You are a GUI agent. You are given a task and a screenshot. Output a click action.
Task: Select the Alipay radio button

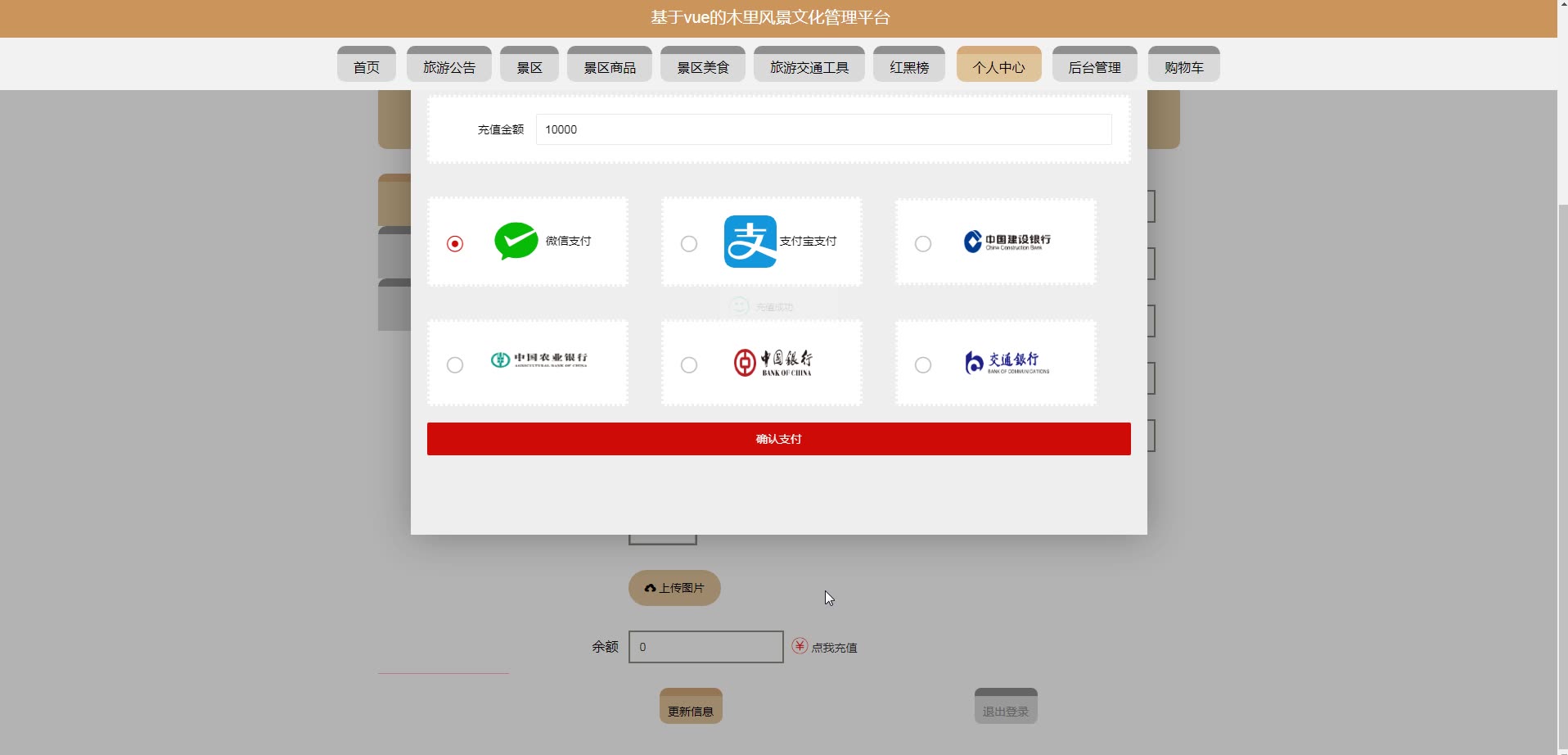tap(689, 243)
